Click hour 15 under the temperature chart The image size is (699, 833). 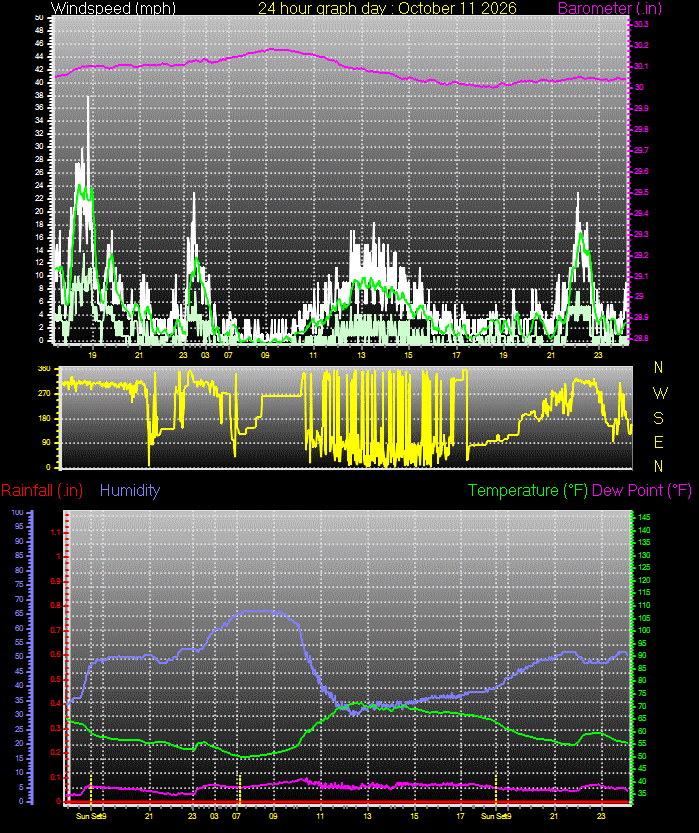(414, 816)
